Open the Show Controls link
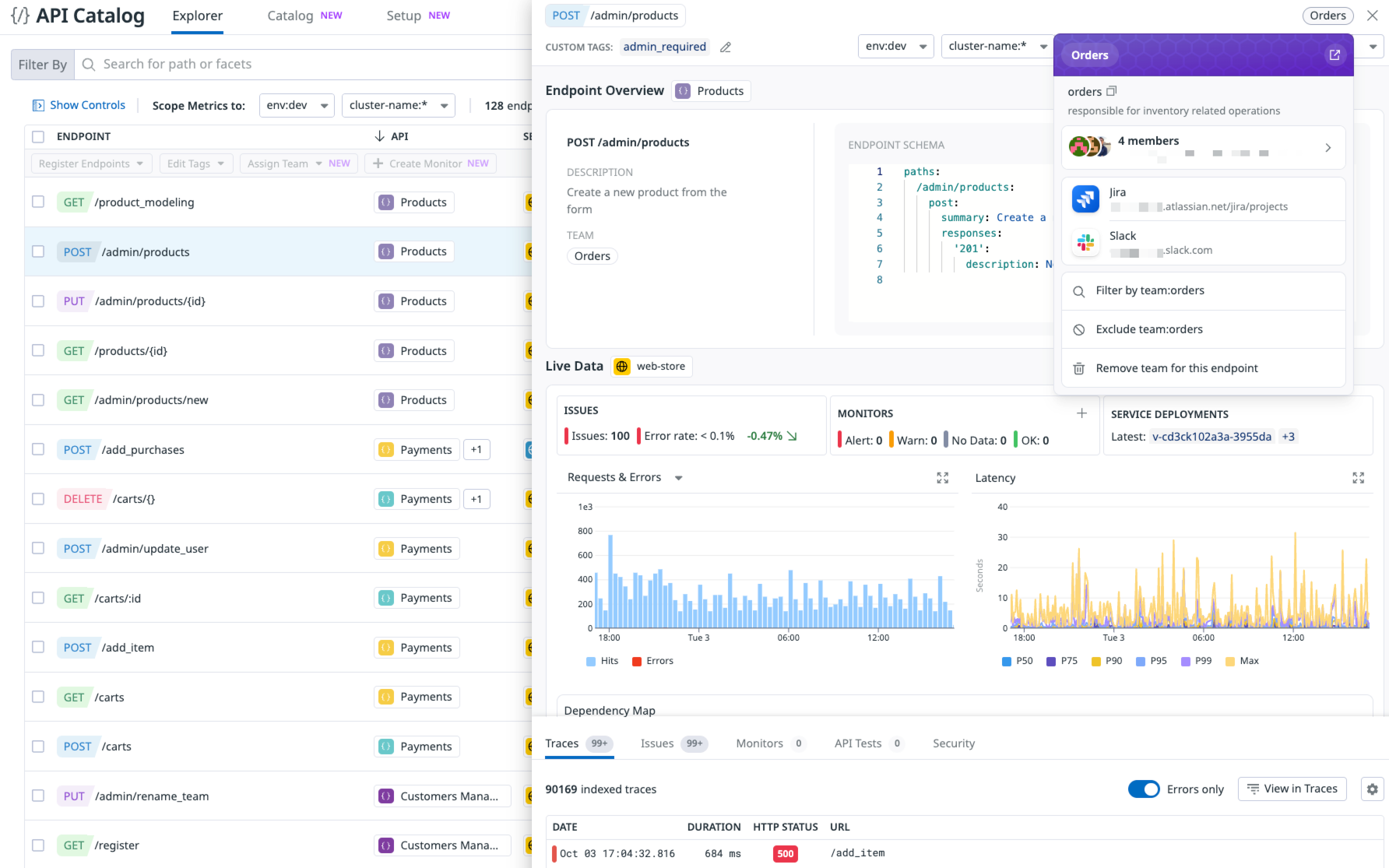This screenshot has height=868, width=1389. (x=79, y=105)
